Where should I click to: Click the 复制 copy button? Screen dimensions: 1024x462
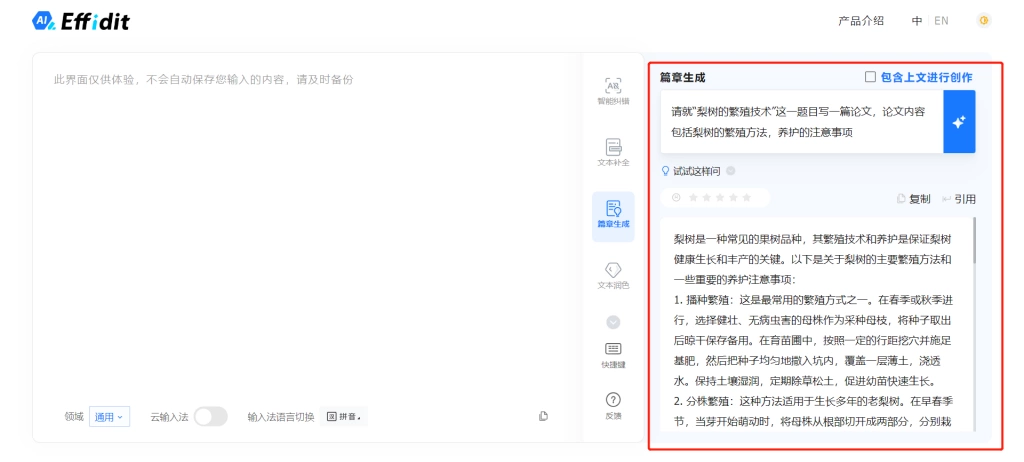[914, 199]
